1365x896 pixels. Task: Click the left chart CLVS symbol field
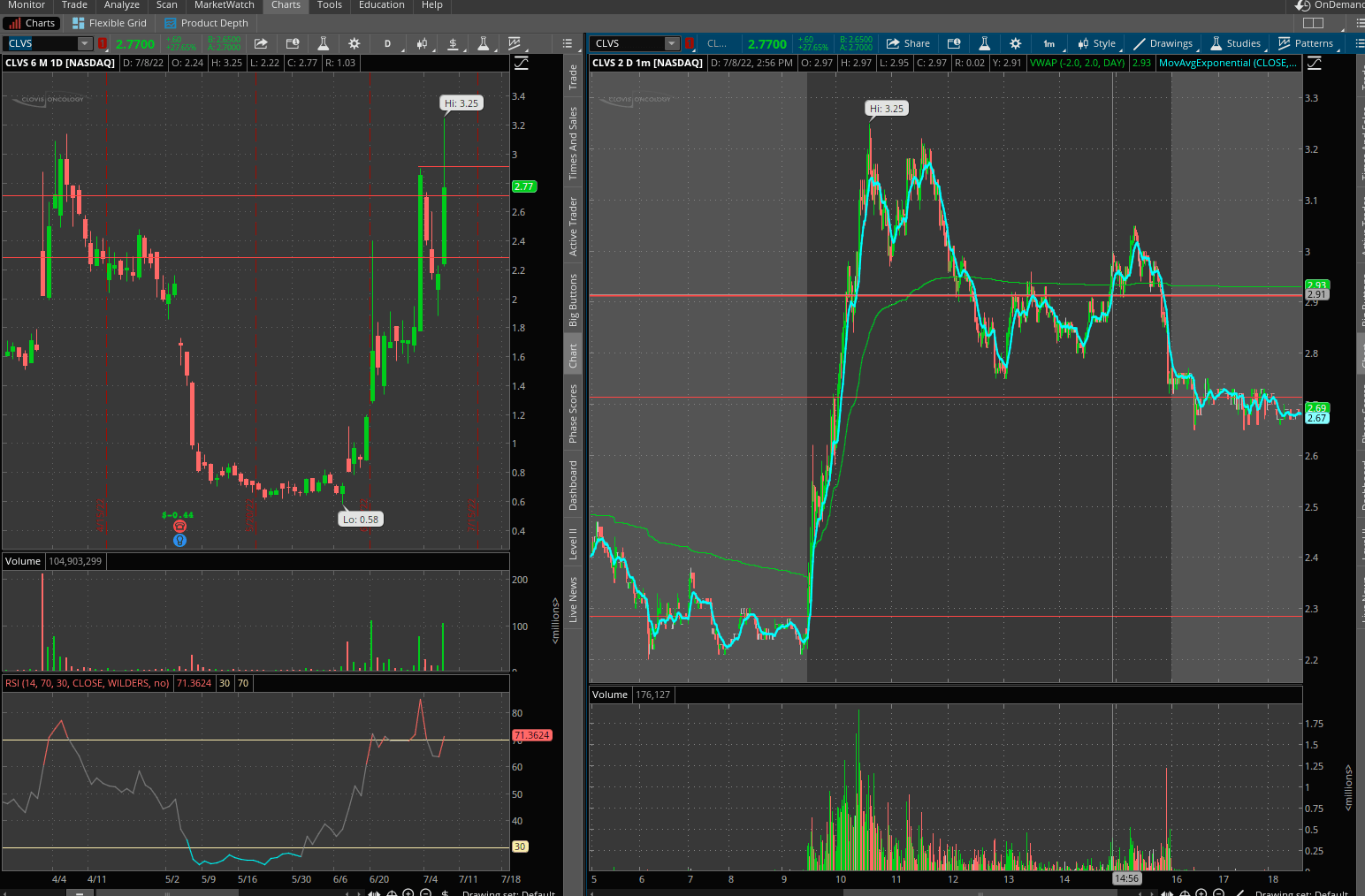[42, 43]
